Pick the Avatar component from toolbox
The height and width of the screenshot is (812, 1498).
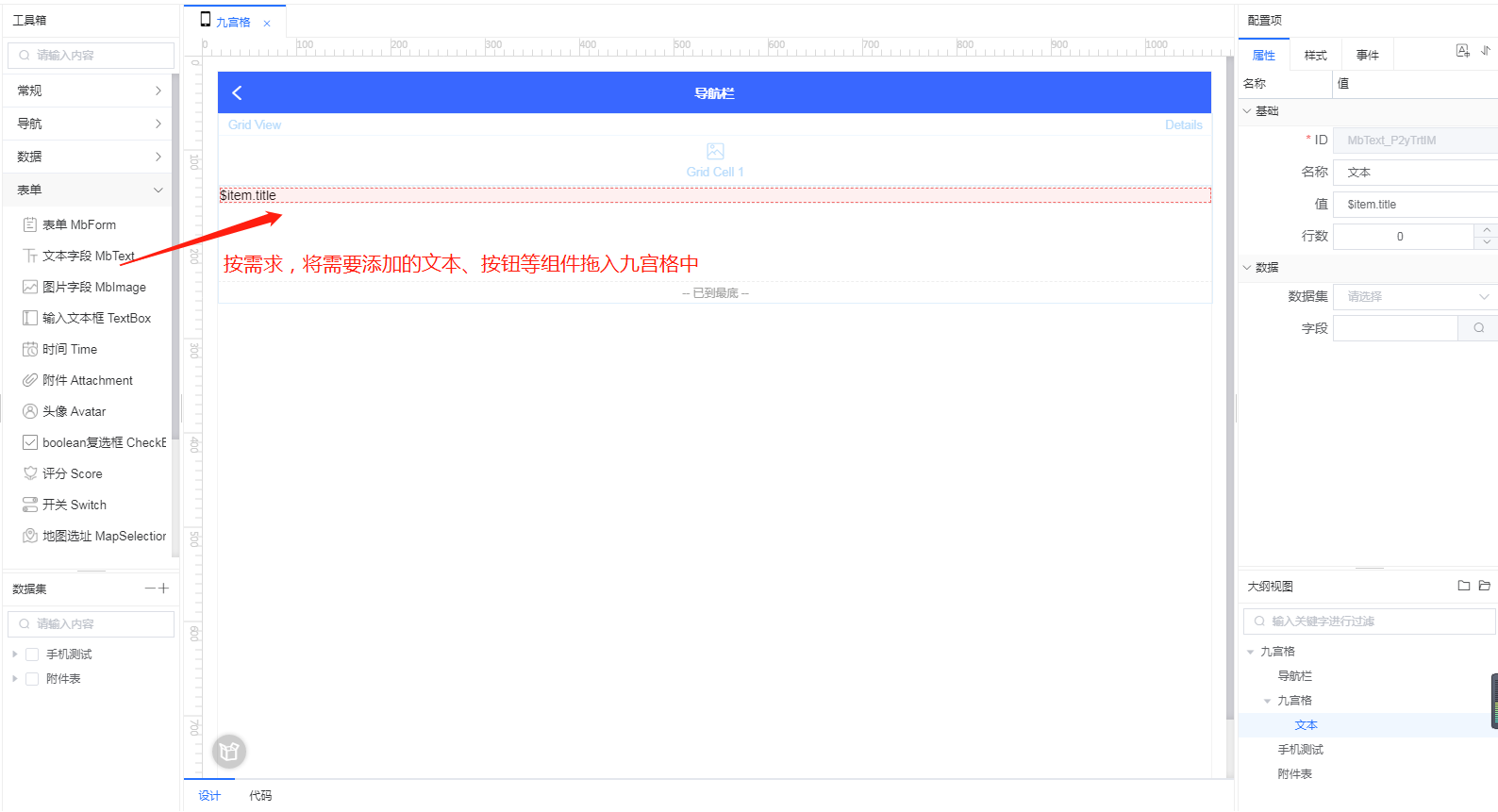[x=74, y=411]
